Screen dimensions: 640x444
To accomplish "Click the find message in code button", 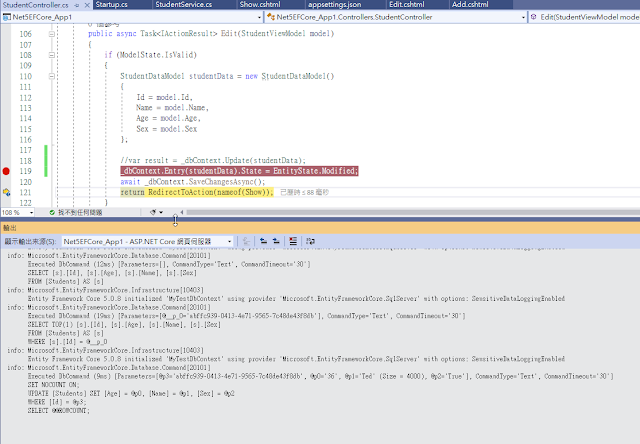I will point(246,242).
